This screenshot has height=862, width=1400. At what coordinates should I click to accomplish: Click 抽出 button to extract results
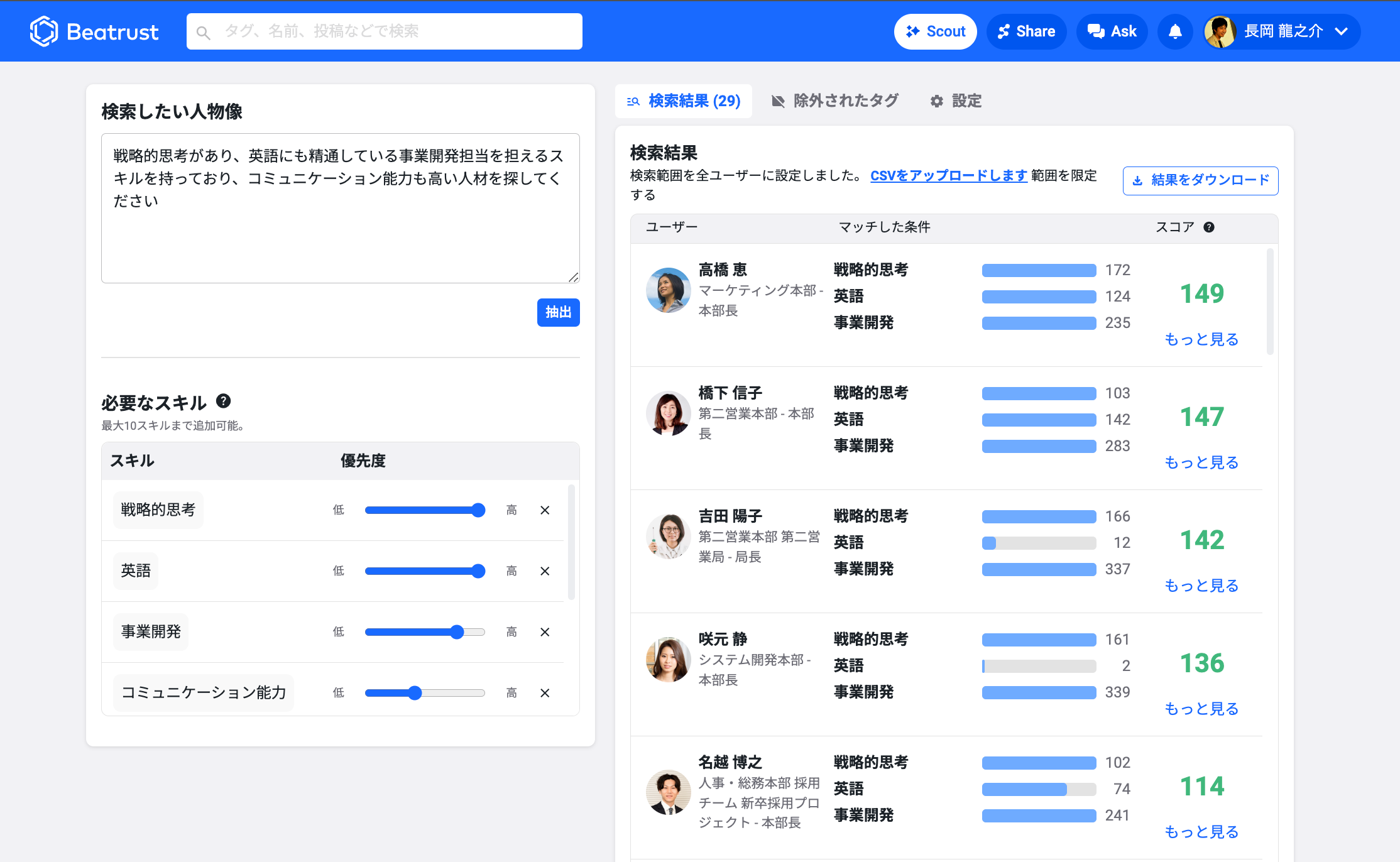(560, 311)
